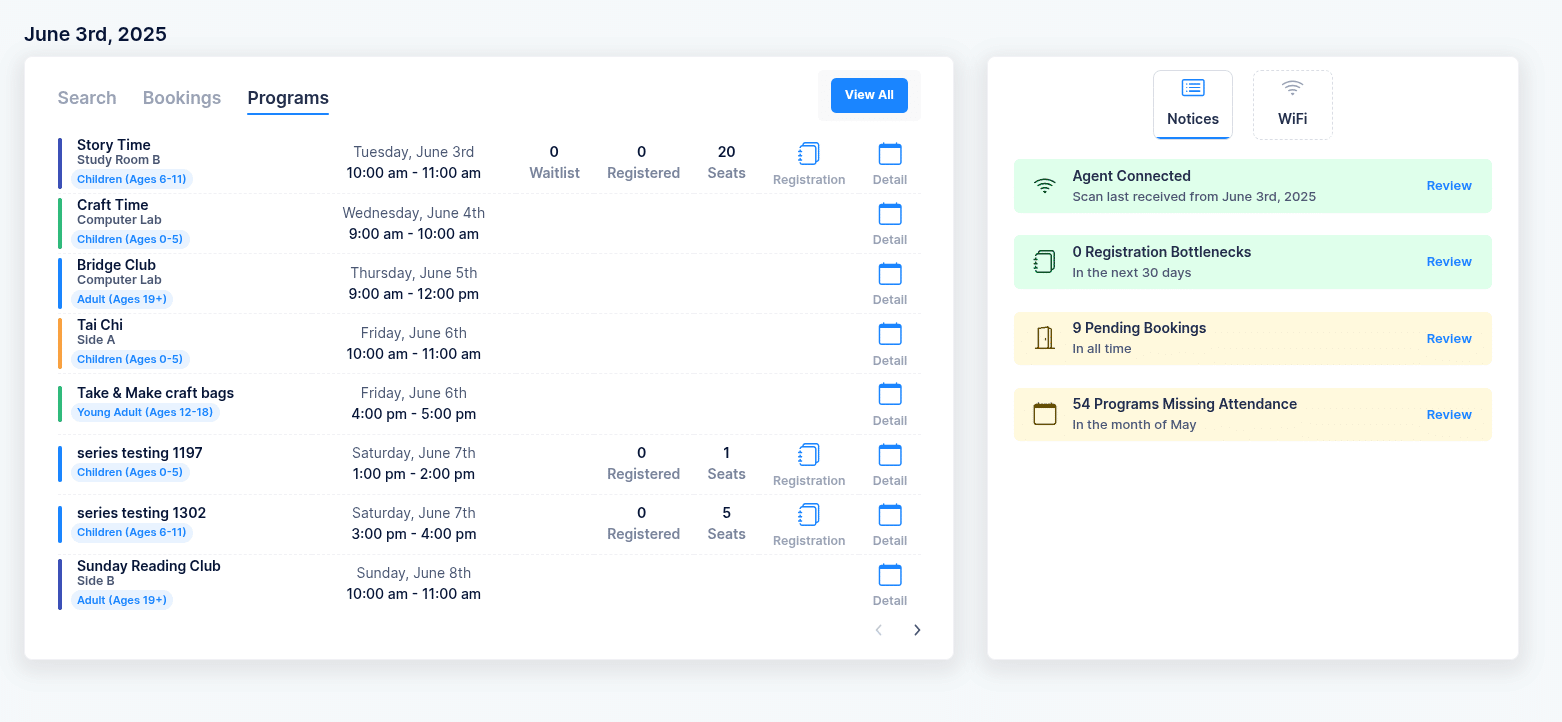Click the next page chevron
The width and height of the screenshot is (1562, 722).
917,630
